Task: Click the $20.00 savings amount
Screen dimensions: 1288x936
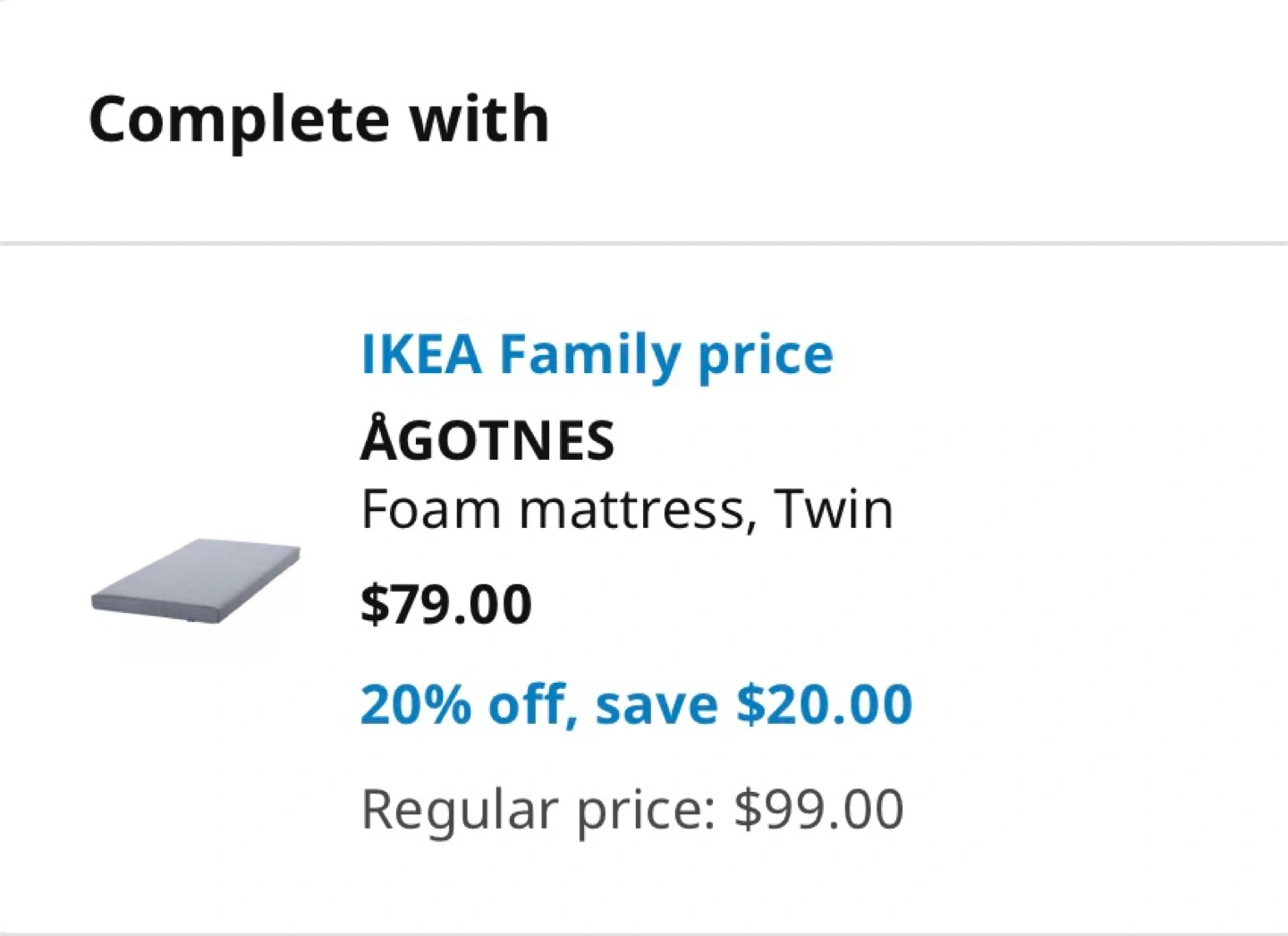Action: coord(823,704)
